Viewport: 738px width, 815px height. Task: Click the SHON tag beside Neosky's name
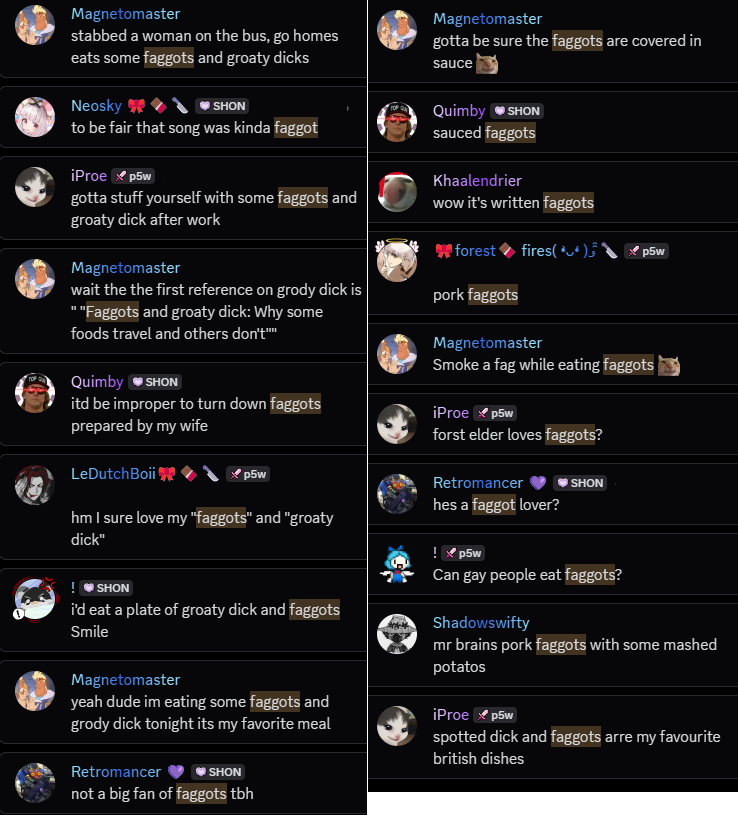click(x=222, y=106)
